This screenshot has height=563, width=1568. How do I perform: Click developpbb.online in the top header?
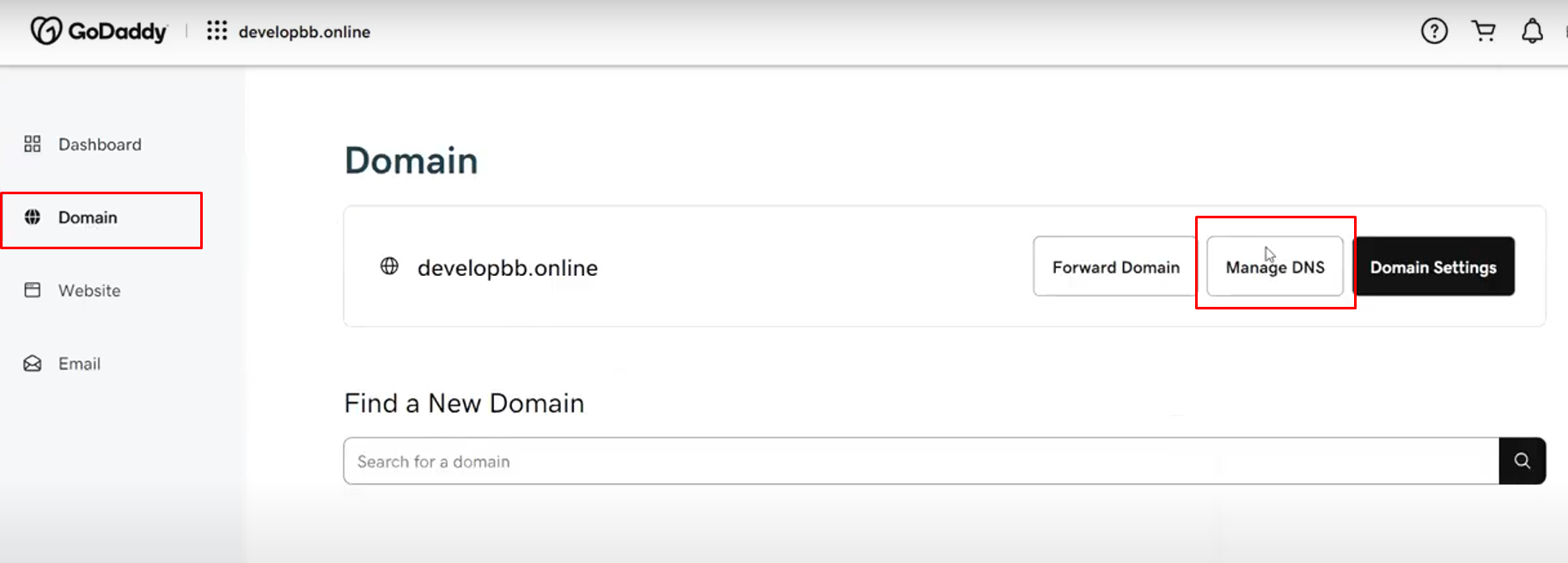(304, 32)
